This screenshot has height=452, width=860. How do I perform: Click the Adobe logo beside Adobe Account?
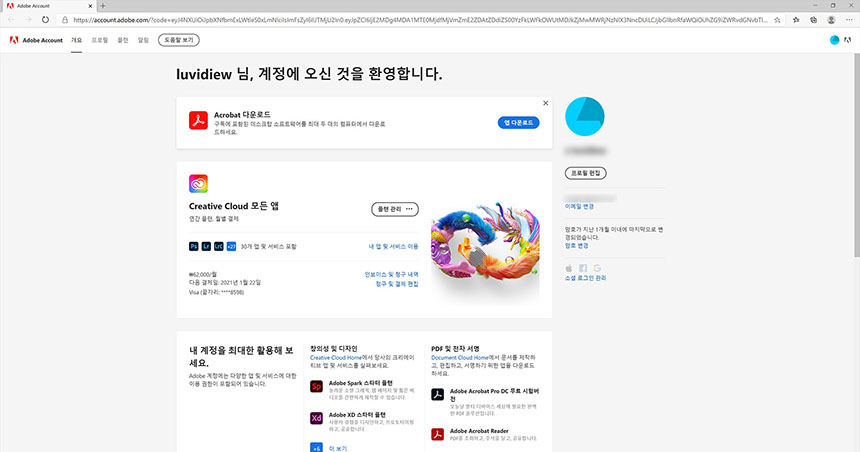point(14,40)
